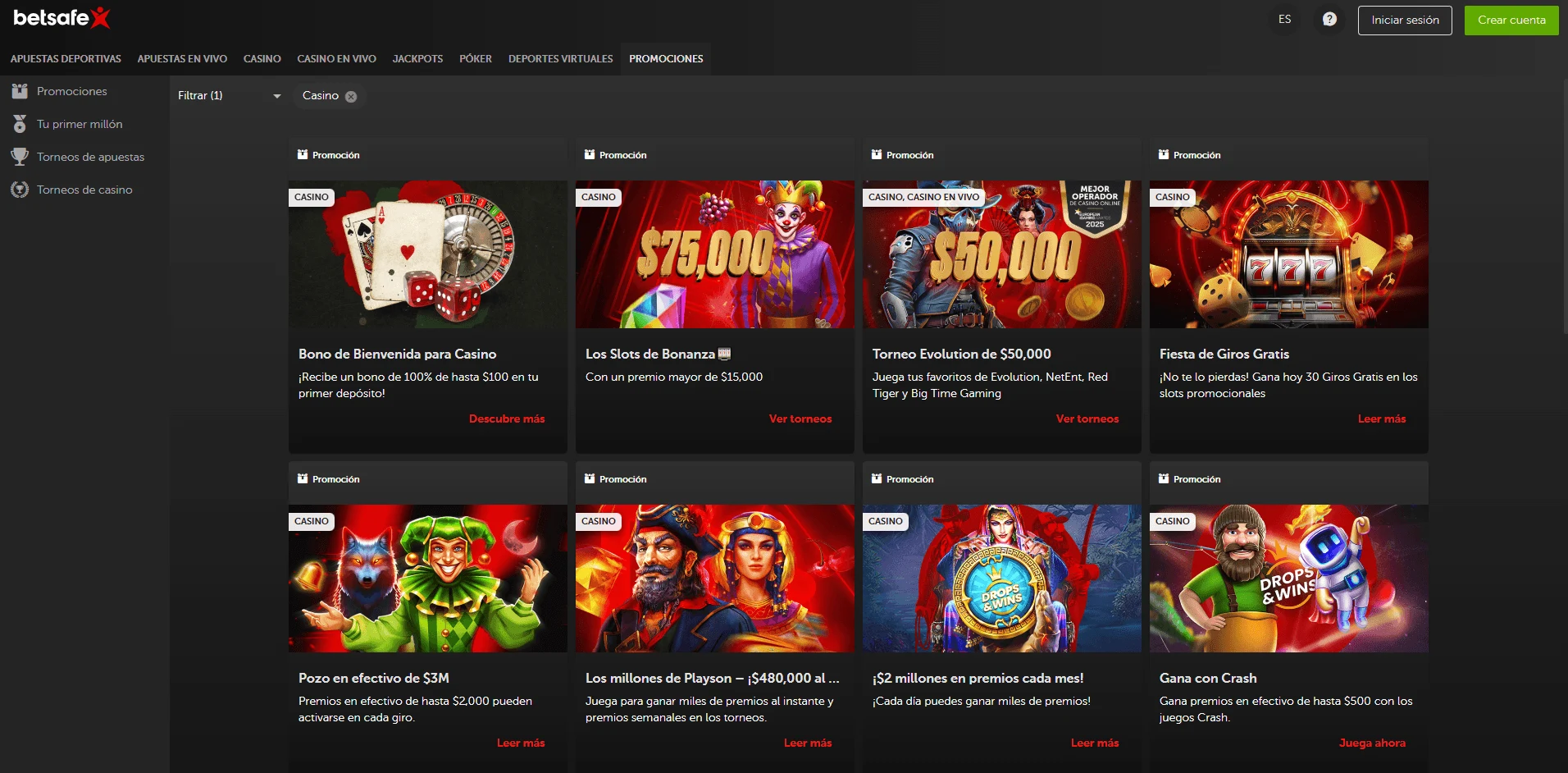Open Apuestas Deportivas menu
The height and width of the screenshot is (773, 1568).
(66, 59)
